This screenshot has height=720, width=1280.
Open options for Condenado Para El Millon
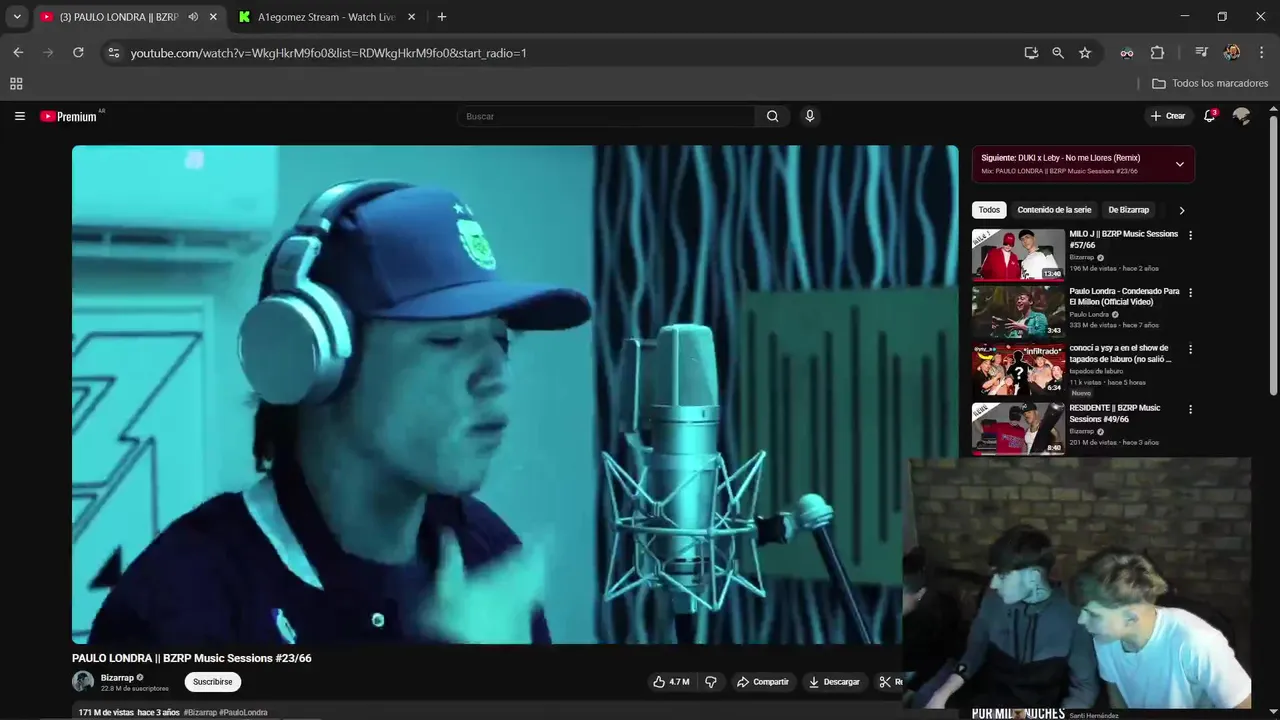click(1190, 293)
